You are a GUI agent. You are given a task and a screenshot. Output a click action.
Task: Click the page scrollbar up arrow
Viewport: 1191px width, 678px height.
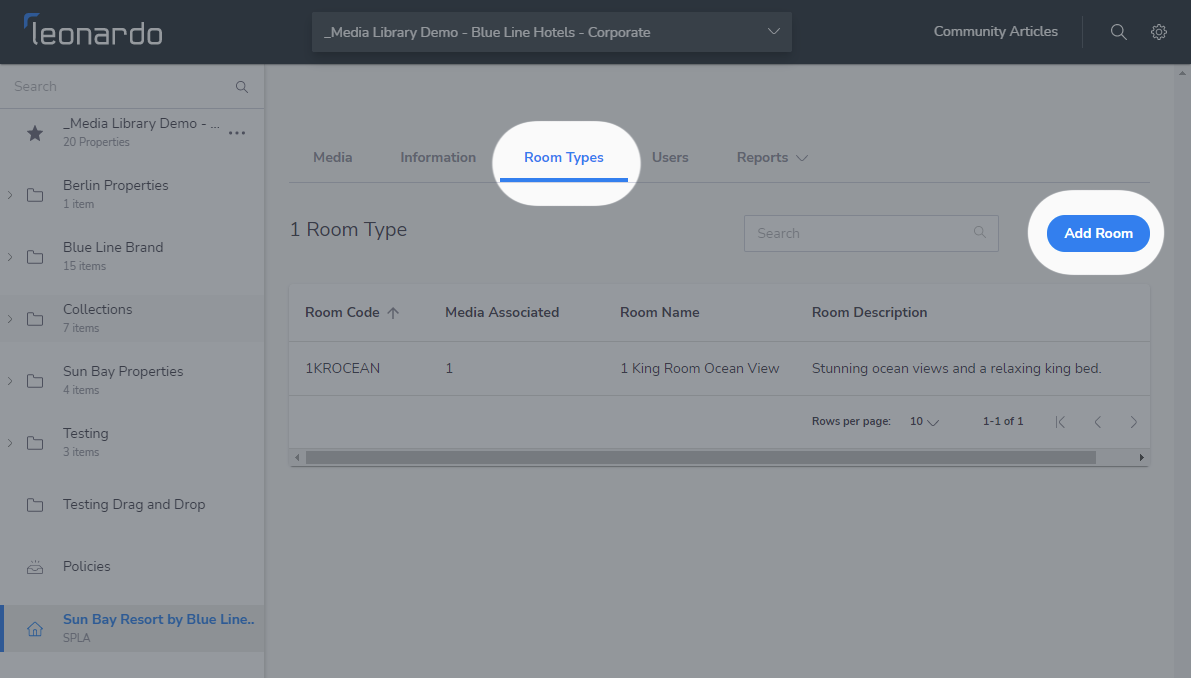(x=1182, y=74)
